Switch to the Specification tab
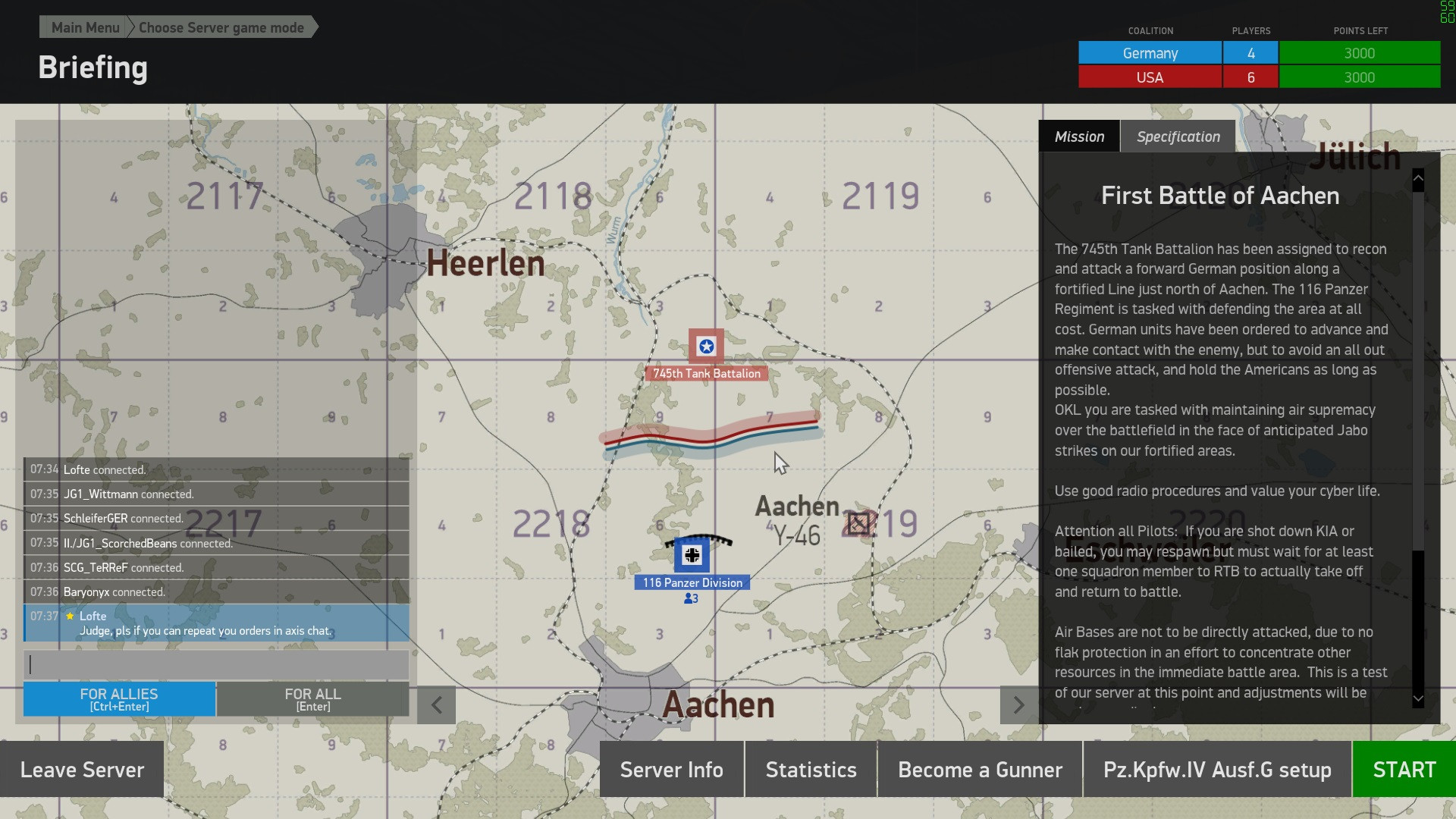 pyautogui.click(x=1178, y=136)
